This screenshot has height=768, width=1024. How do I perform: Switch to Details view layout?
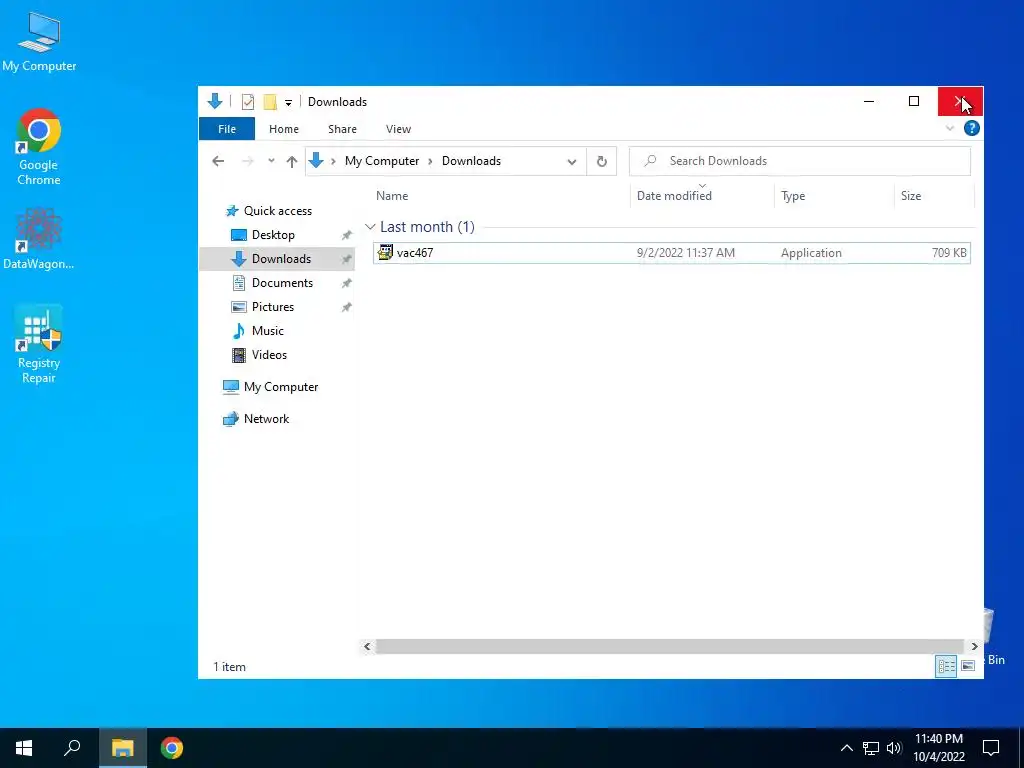tap(946, 666)
